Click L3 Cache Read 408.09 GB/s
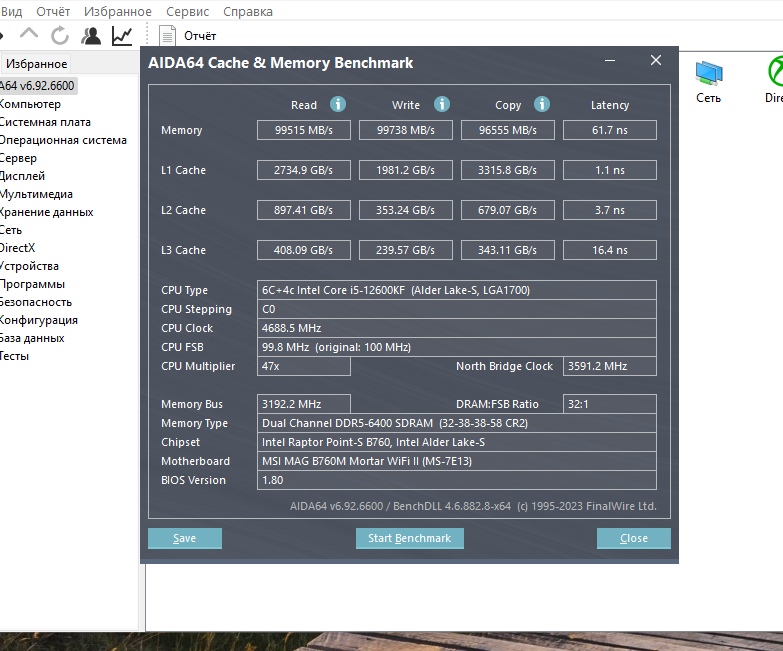 click(x=304, y=250)
